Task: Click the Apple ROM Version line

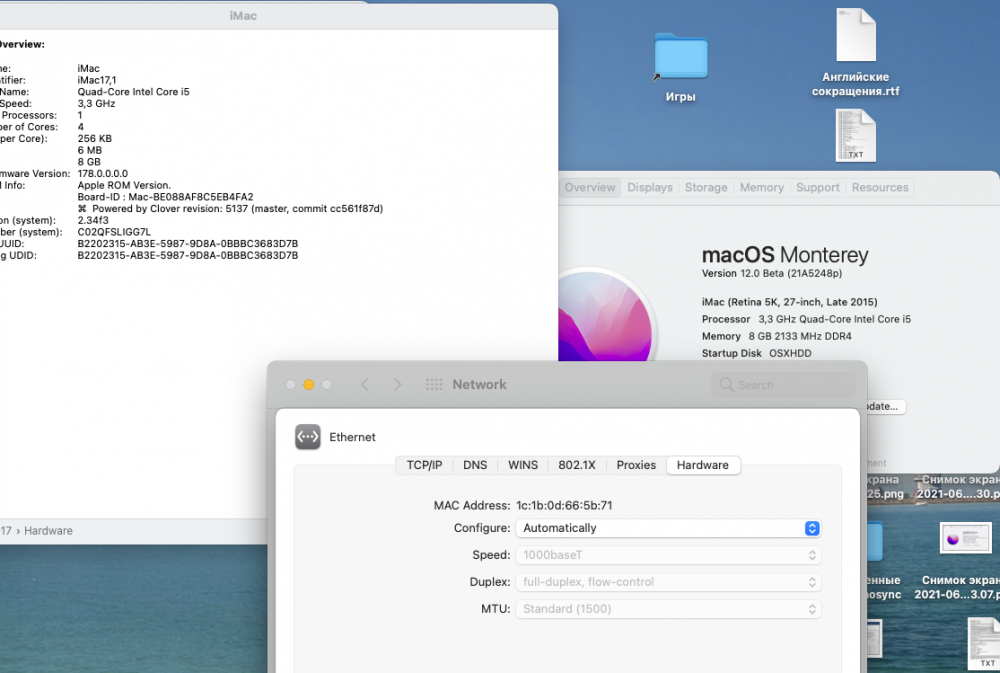Action: point(124,185)
